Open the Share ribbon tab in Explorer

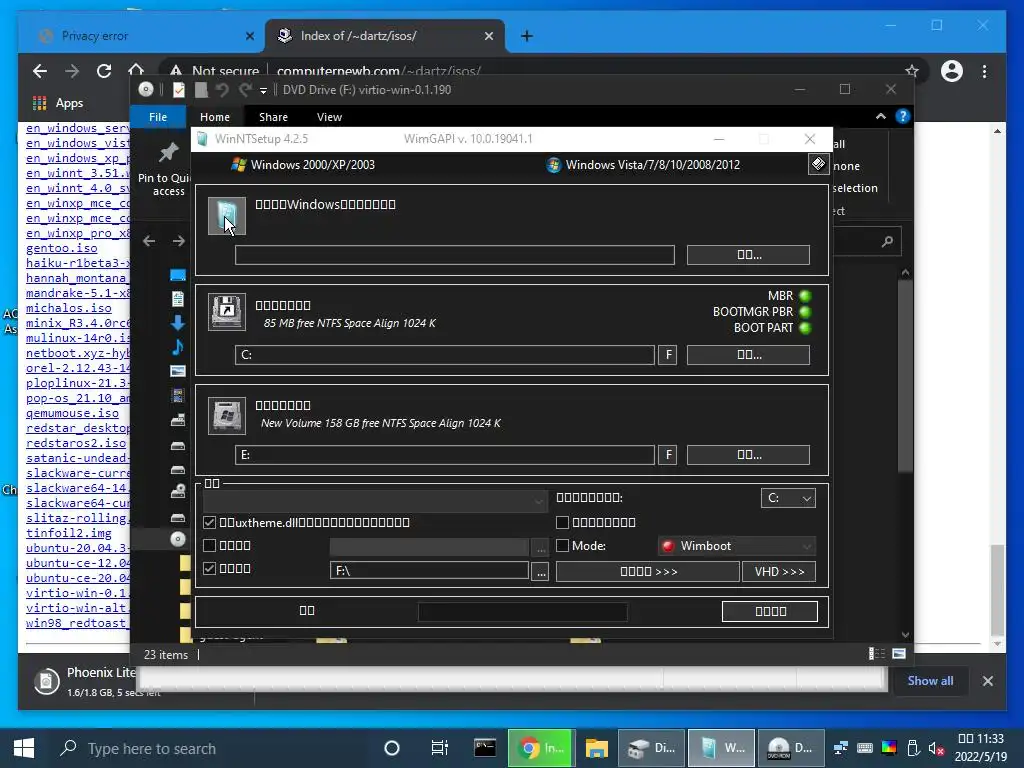click(273, 117)
